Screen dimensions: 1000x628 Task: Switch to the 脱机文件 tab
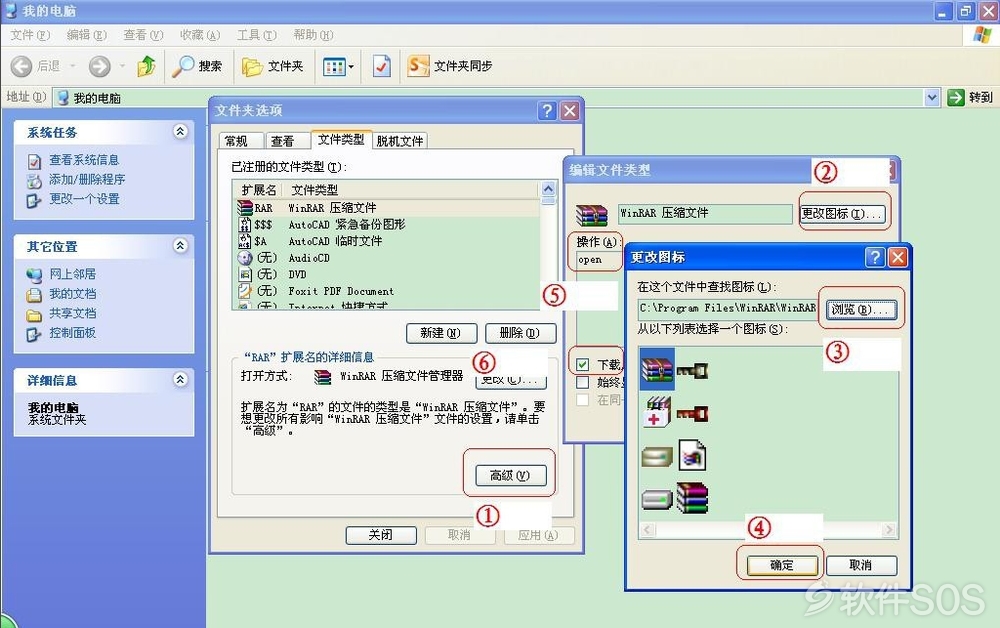point(400,141)
